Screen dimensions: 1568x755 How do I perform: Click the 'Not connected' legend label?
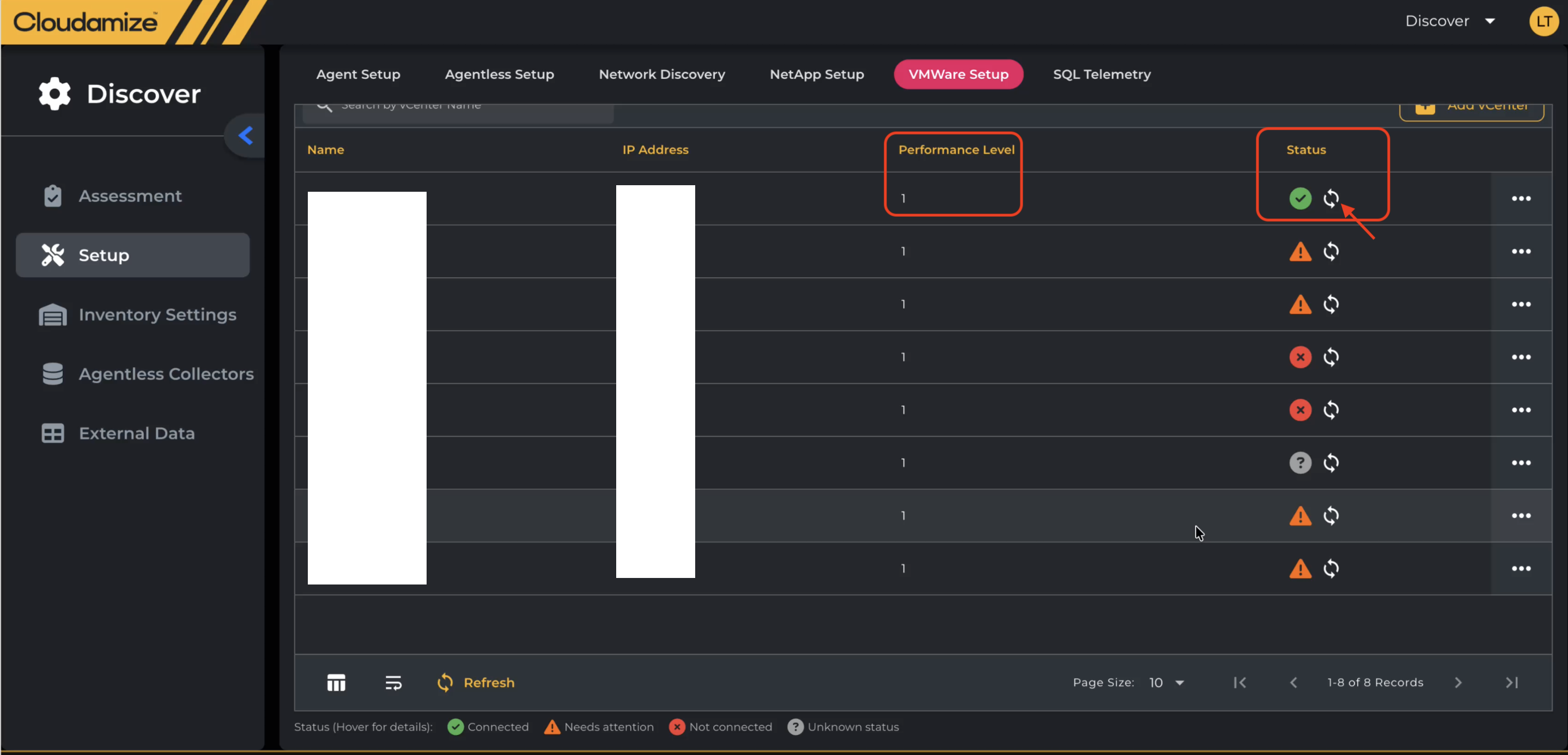coord(731,727)
